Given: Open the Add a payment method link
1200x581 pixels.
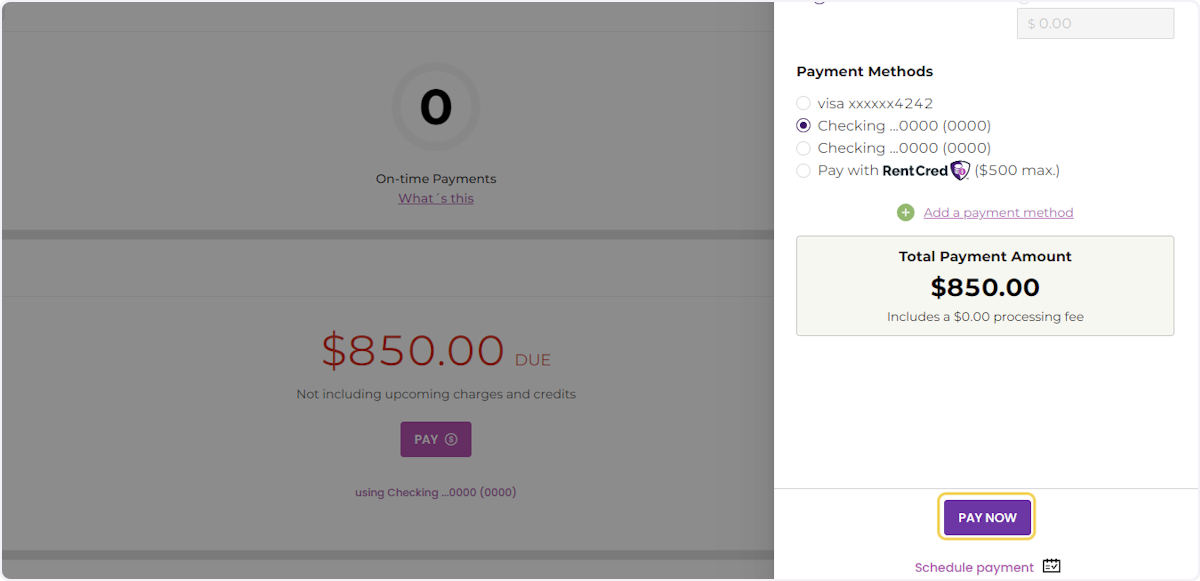Looking at the screenshot, I should [998, 212].
